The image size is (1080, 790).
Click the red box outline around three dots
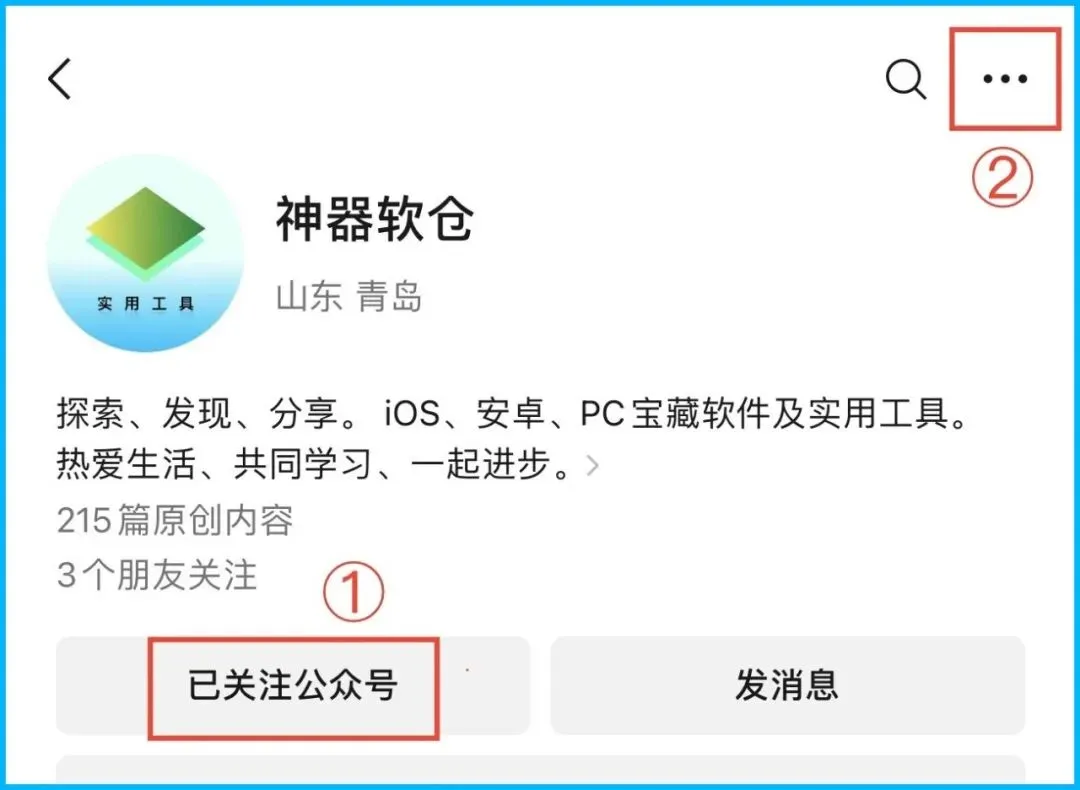tap(1005, 79)
